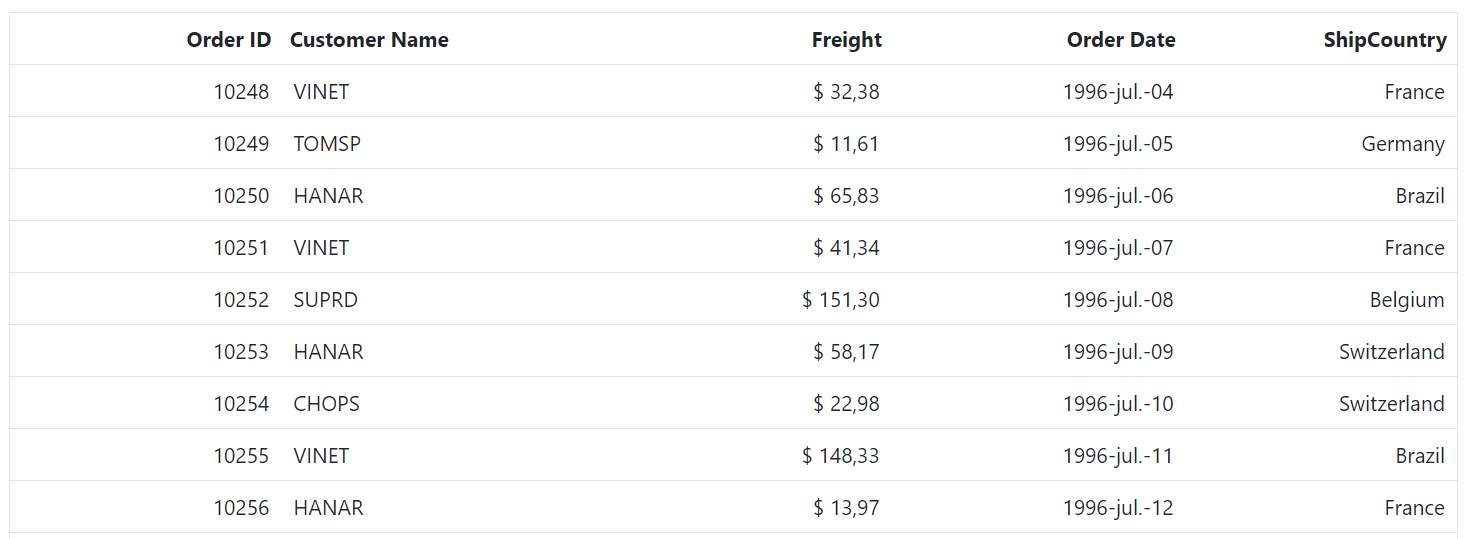1469x538 pixels.
Task: Select order ID 10256 cell
Action: 241,508
